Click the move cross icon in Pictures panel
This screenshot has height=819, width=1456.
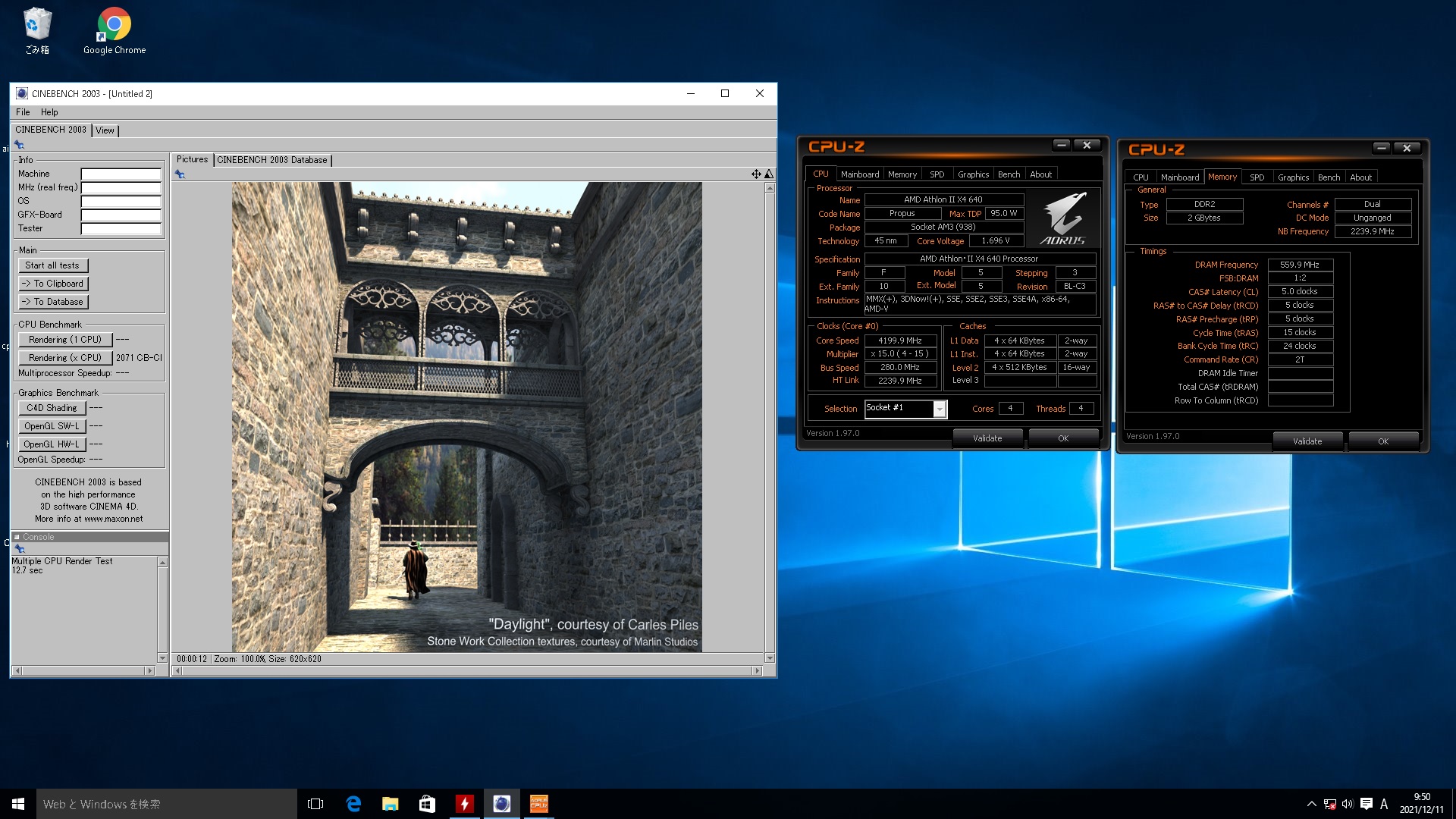[x=756, y=174]
